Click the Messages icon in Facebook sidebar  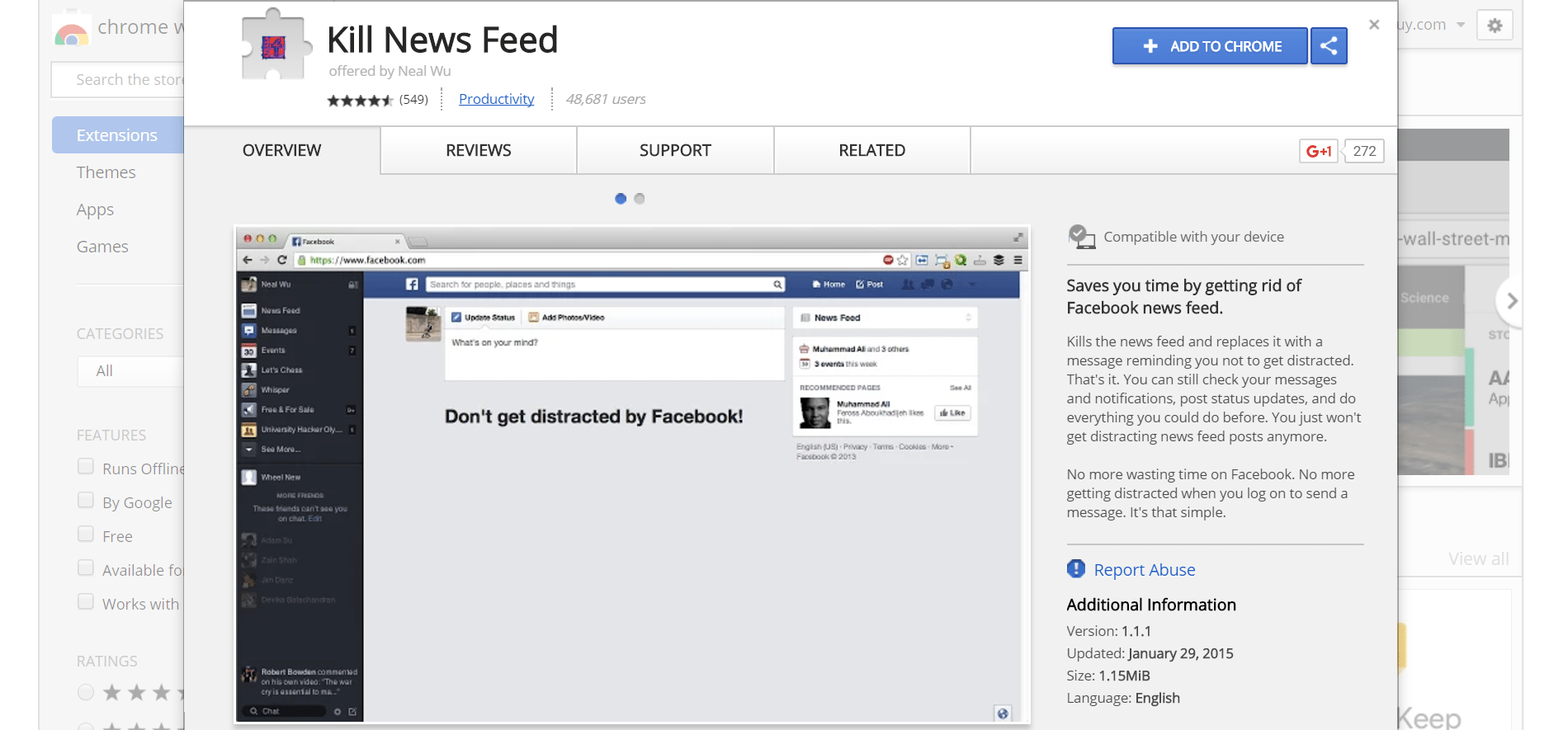(248, 331)
